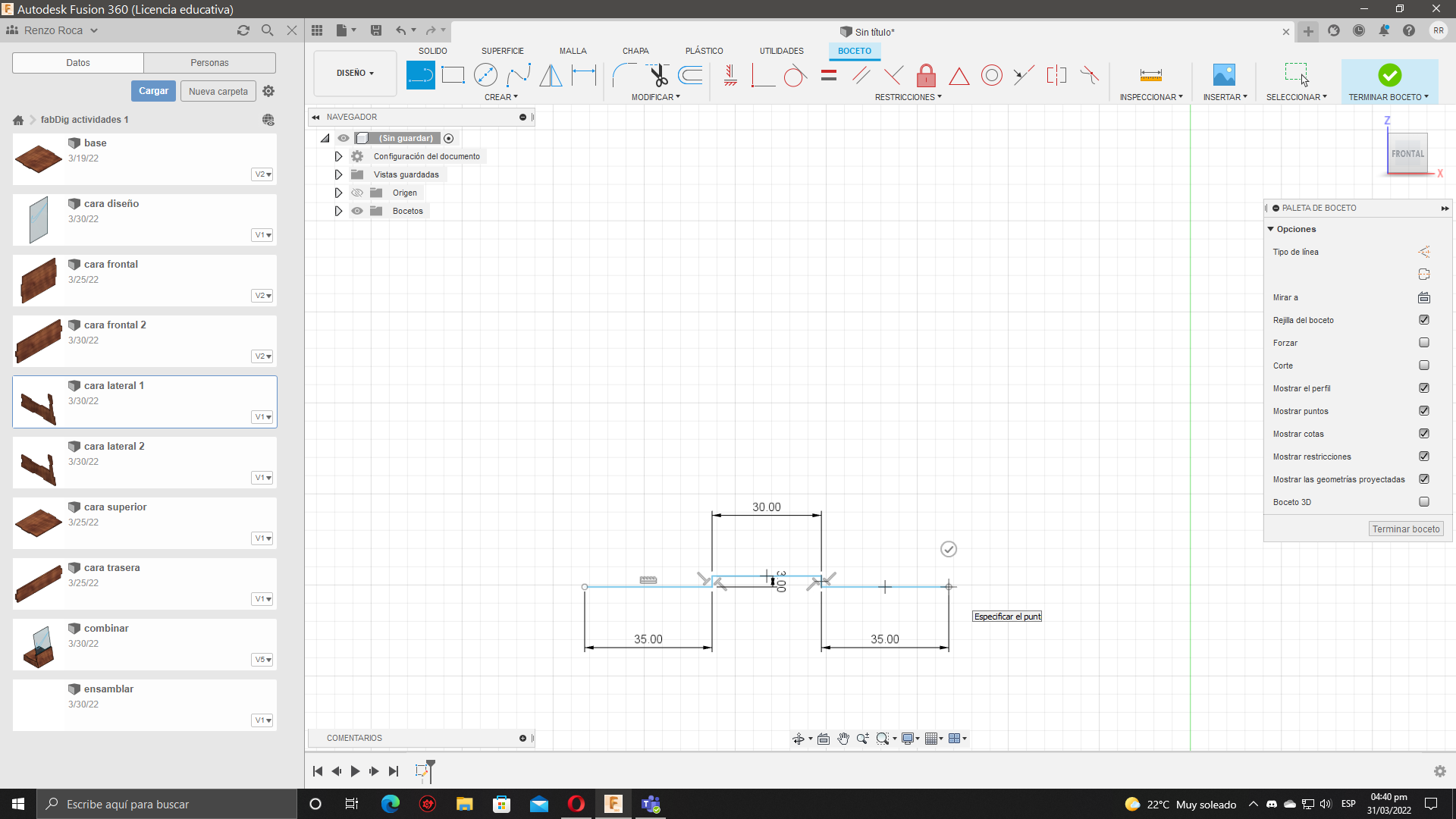Click the Cargar button
This screenshot has width=1456, height=819.
153,91
